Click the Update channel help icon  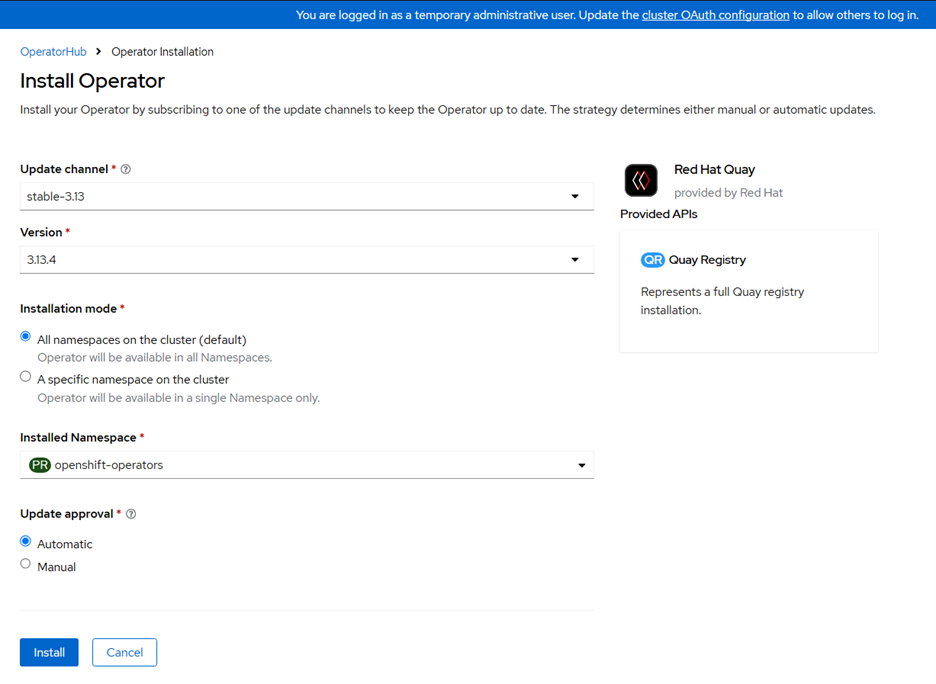pyautogui.click(x=125, y=170)
